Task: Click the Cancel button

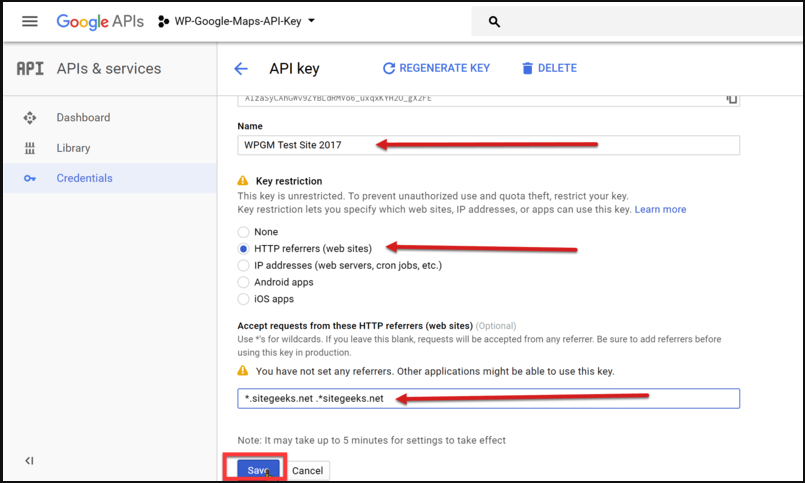Action: click(308, 471)
